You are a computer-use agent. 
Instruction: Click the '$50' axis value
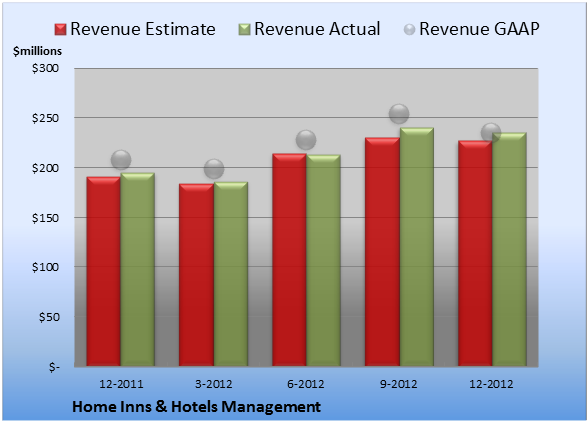tap(49, 317)
